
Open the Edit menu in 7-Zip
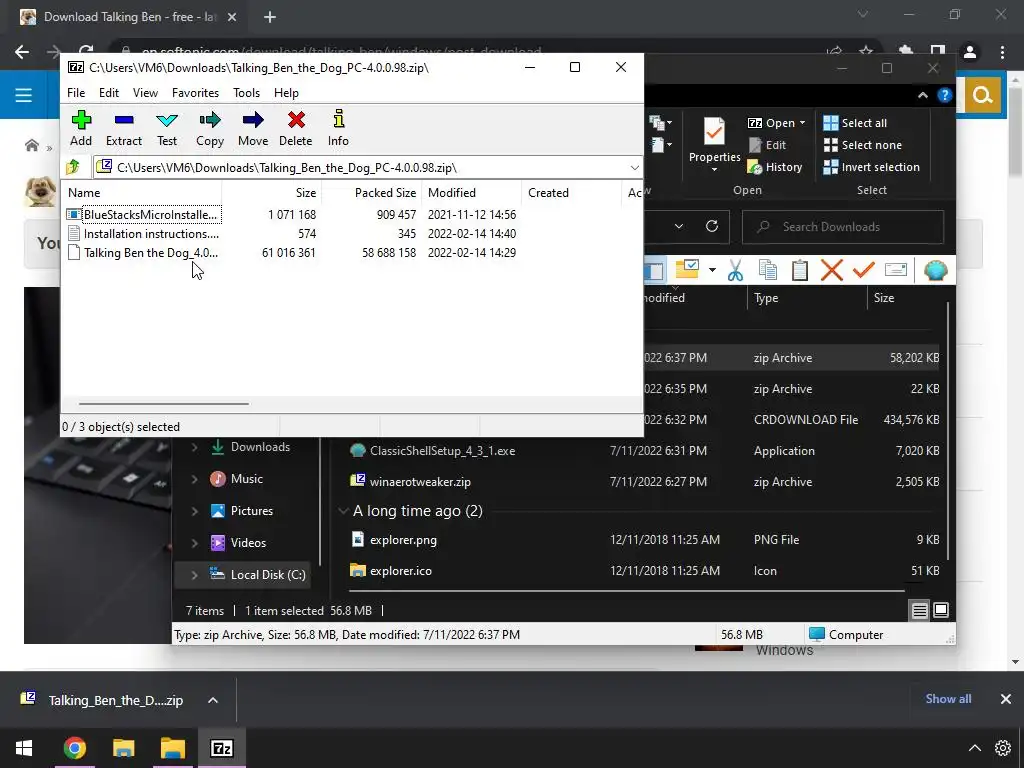click(x=108, y=93)
